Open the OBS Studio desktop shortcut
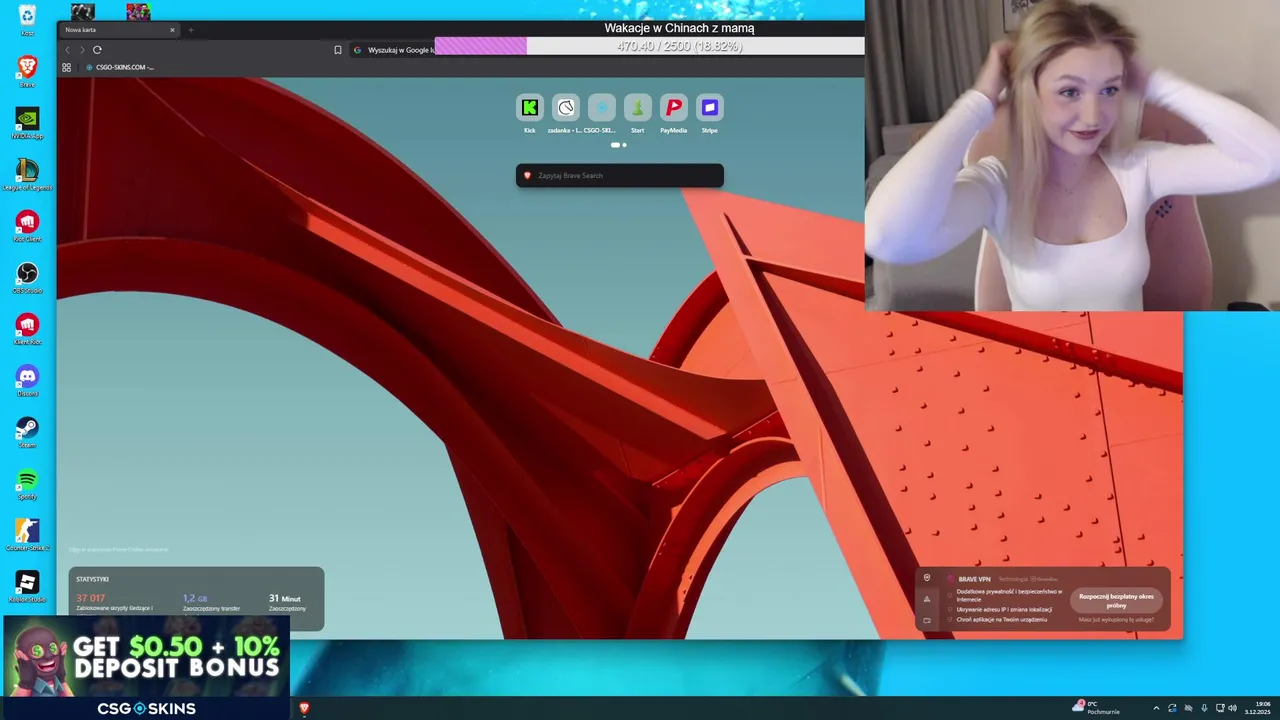1280x720 pixels. [x=27, y=277]
